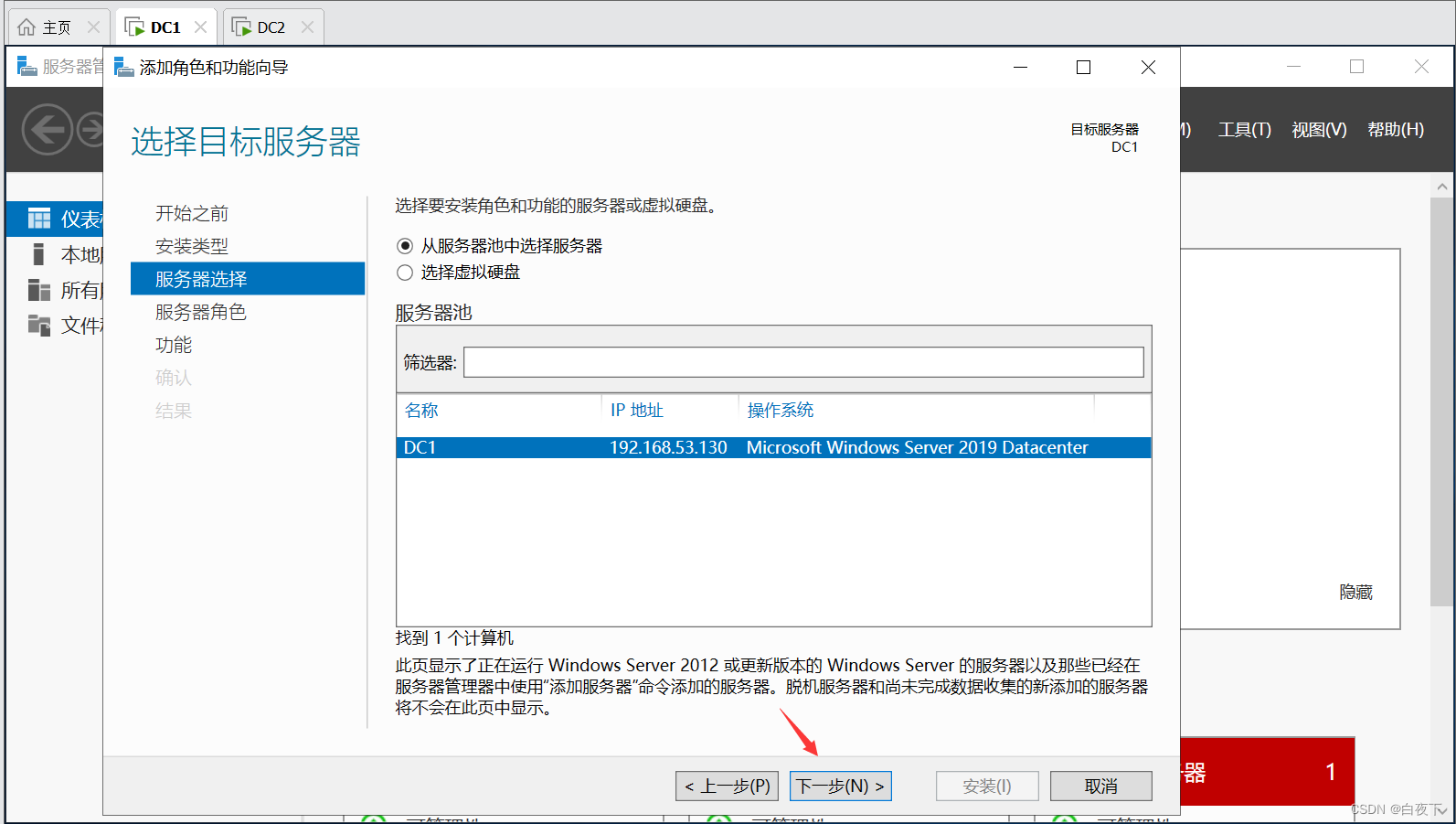Click the 隐藏 link in Server Manager
Viewport: 1456px width, 824px height.
pyautogui.click(x=1355, y=593)
